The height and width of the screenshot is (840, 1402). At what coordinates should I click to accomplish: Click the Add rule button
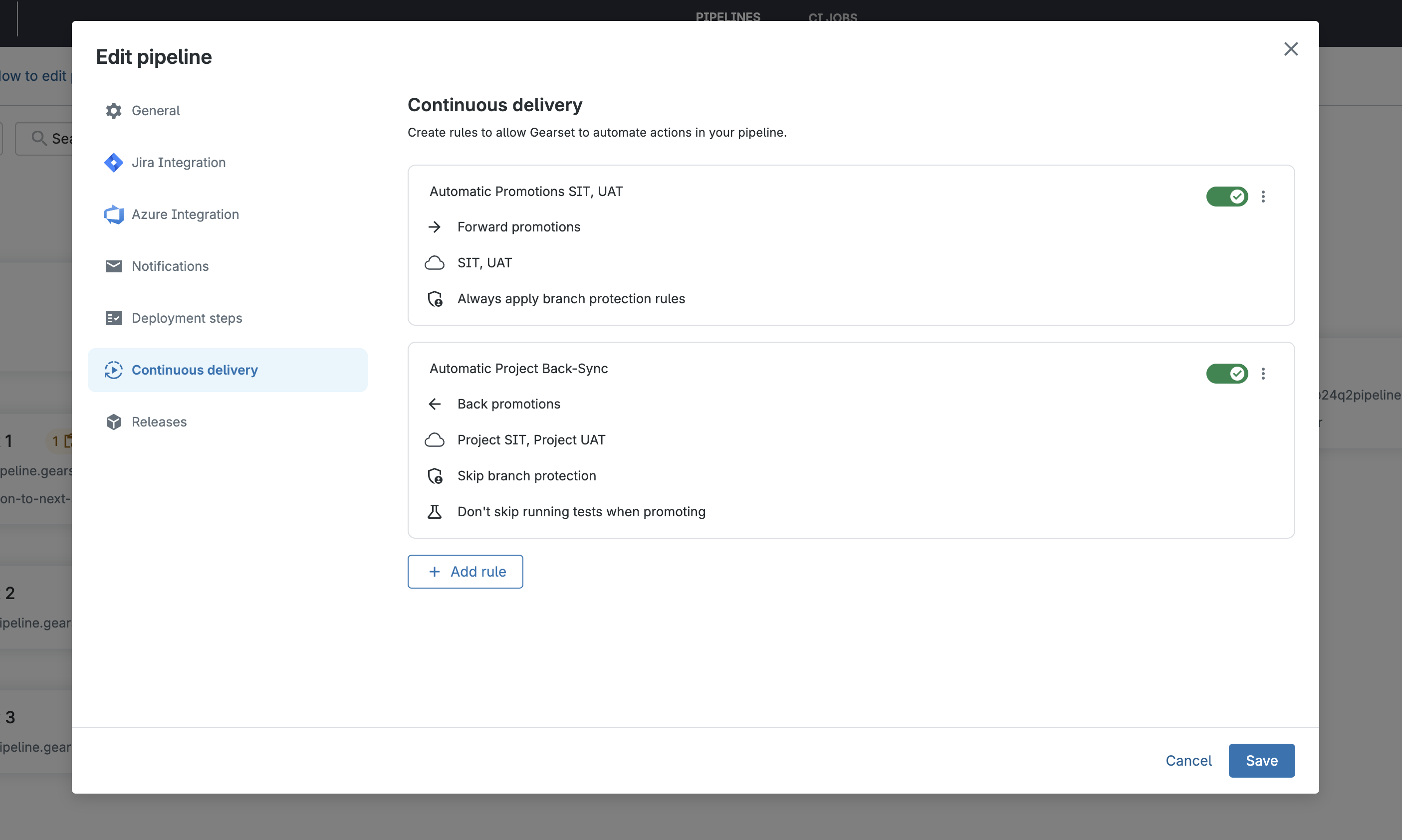[x=465, y=571]
